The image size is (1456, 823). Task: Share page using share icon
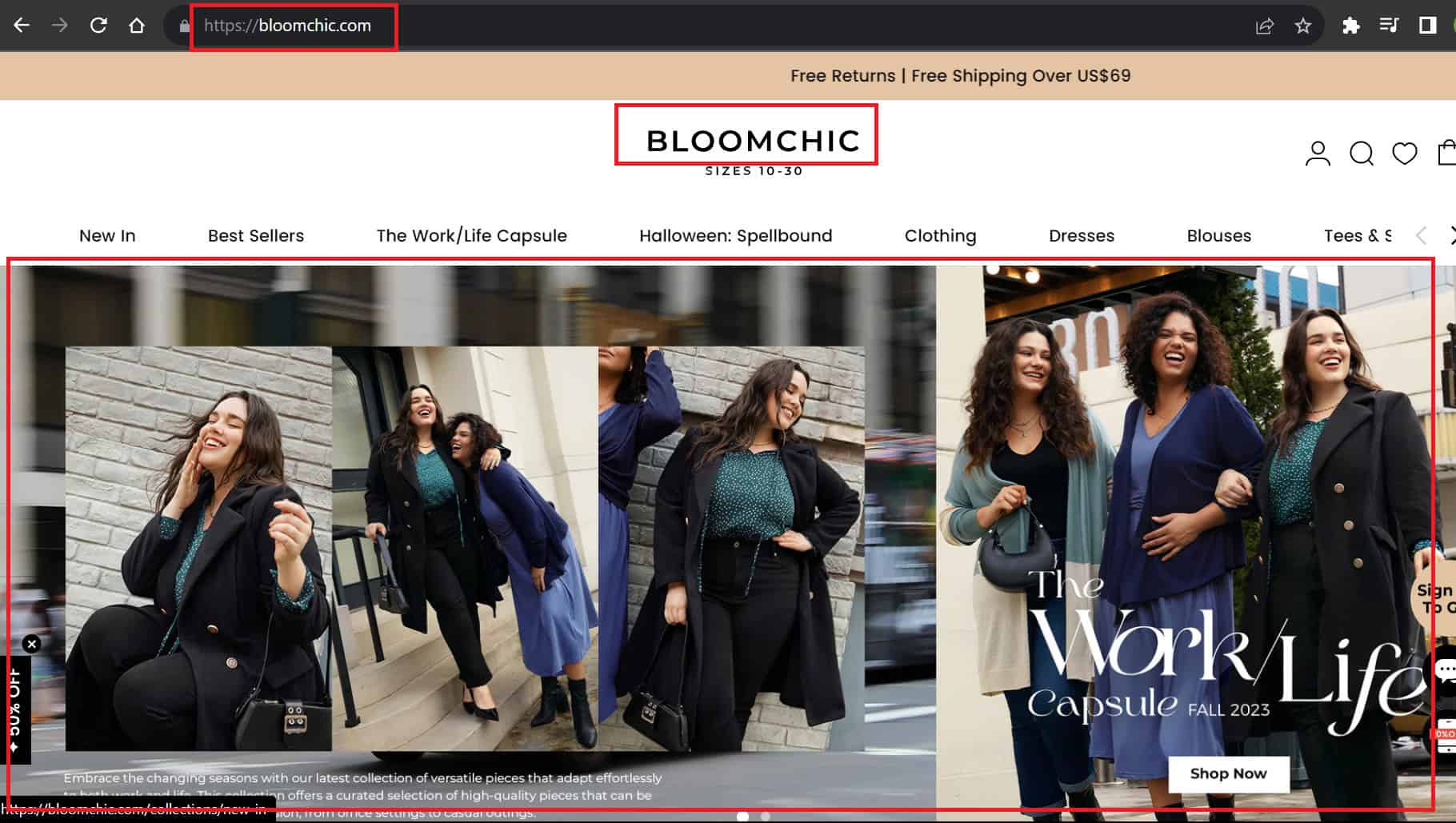click(1265, 26)
